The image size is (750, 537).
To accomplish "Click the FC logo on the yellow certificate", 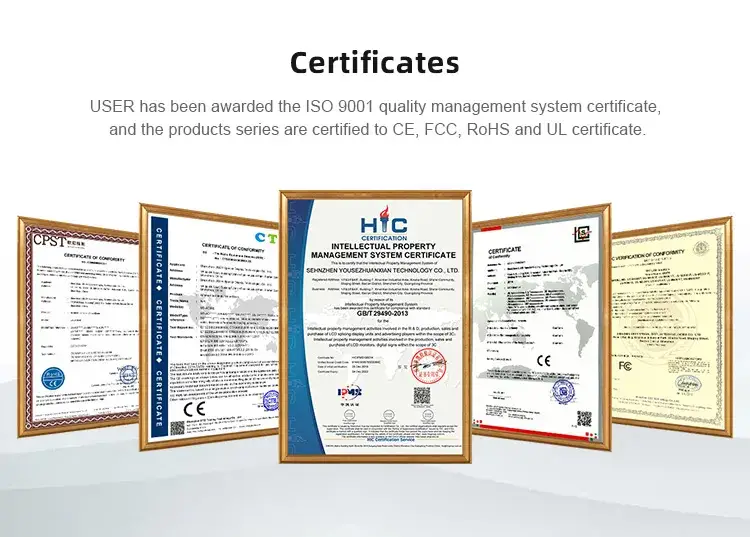I will [x=625, y=366].
